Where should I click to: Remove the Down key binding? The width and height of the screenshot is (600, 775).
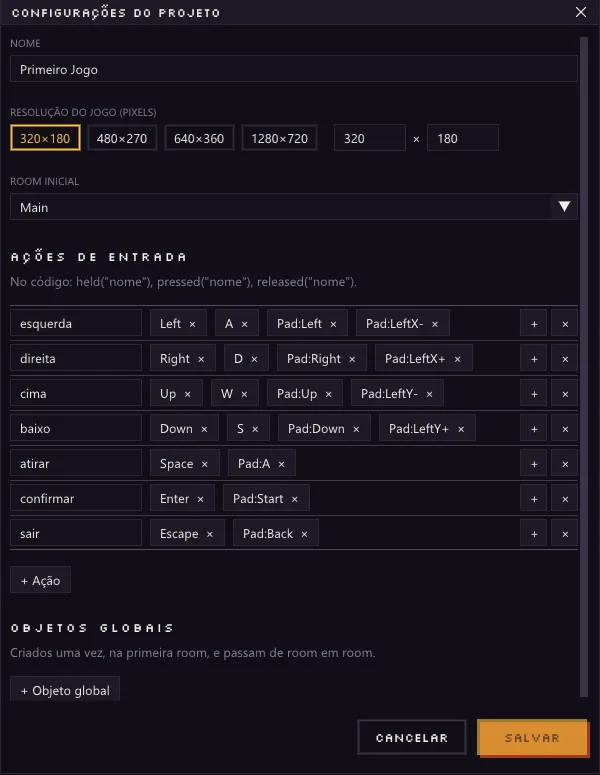click(204, 430)
